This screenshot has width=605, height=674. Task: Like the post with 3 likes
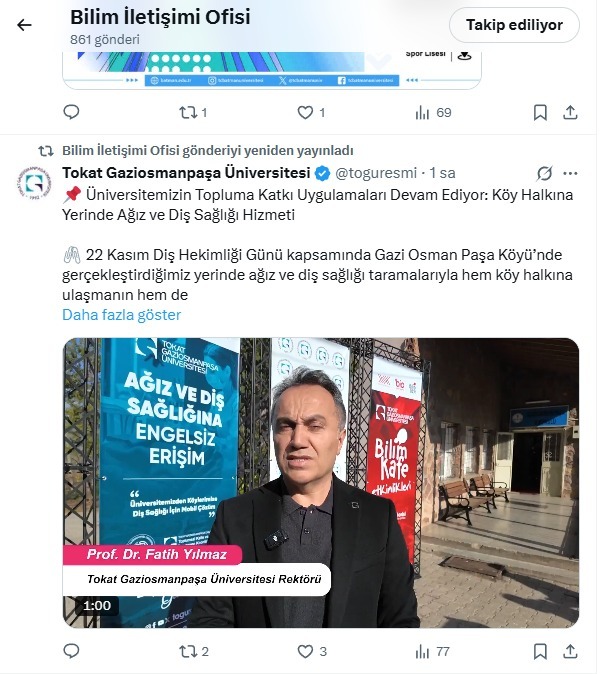[x=312, y=651]
